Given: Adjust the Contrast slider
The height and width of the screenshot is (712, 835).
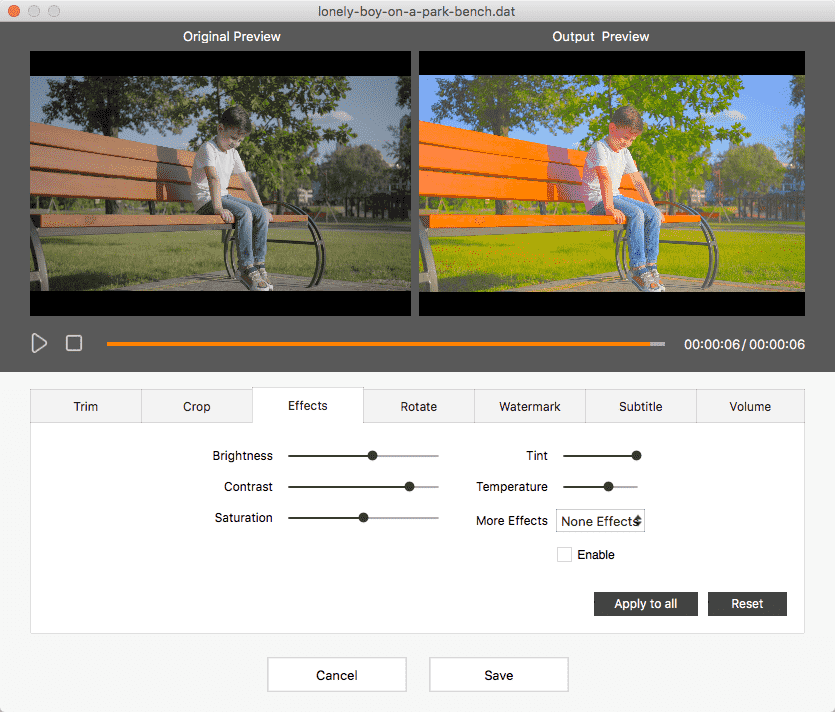Looking at the screenshot, I should (x=409, y=486).
